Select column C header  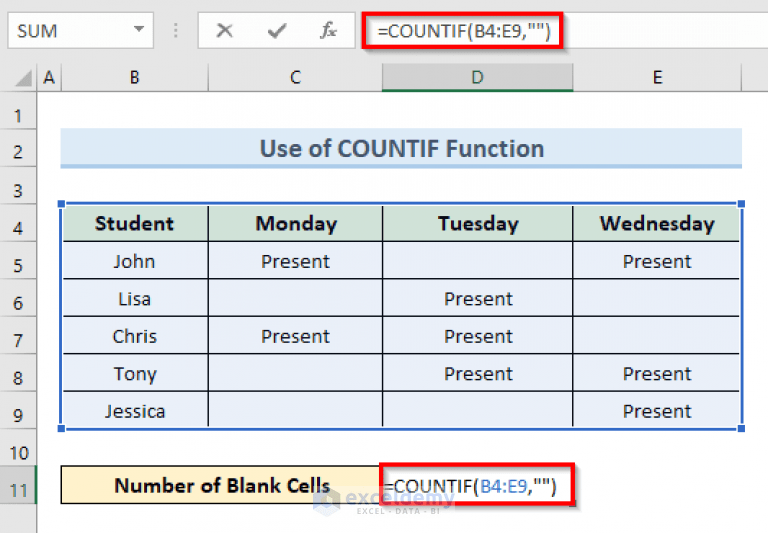coord(295,77)
